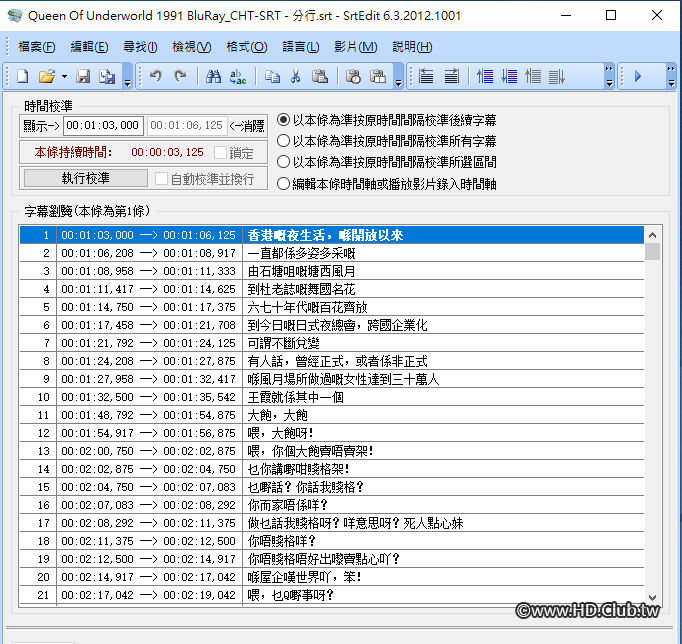Select subtitle row 13 你個大飽賣唔賣架
This screenshot has width=682, height=644.
pos(332,451)
